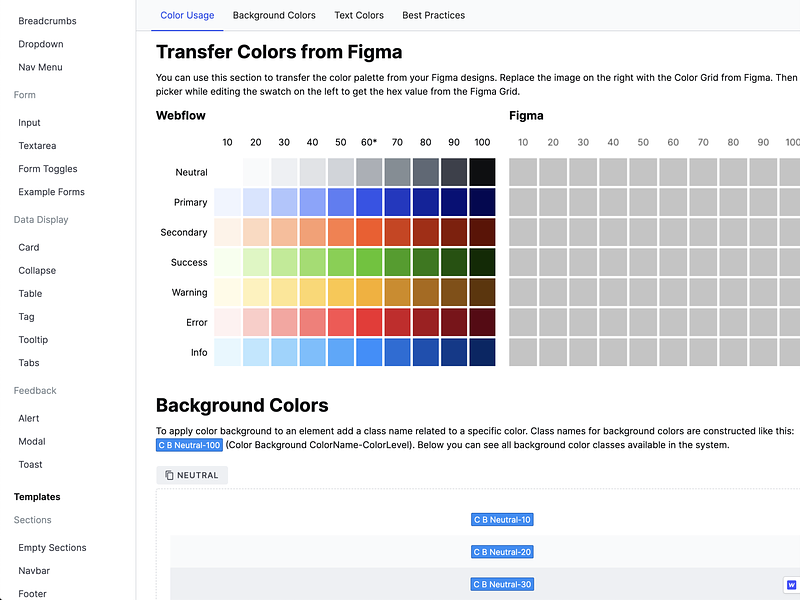The height and width of the screenshot is (600, 800).
Task: Open Empty Sections template
Action: 53,547
